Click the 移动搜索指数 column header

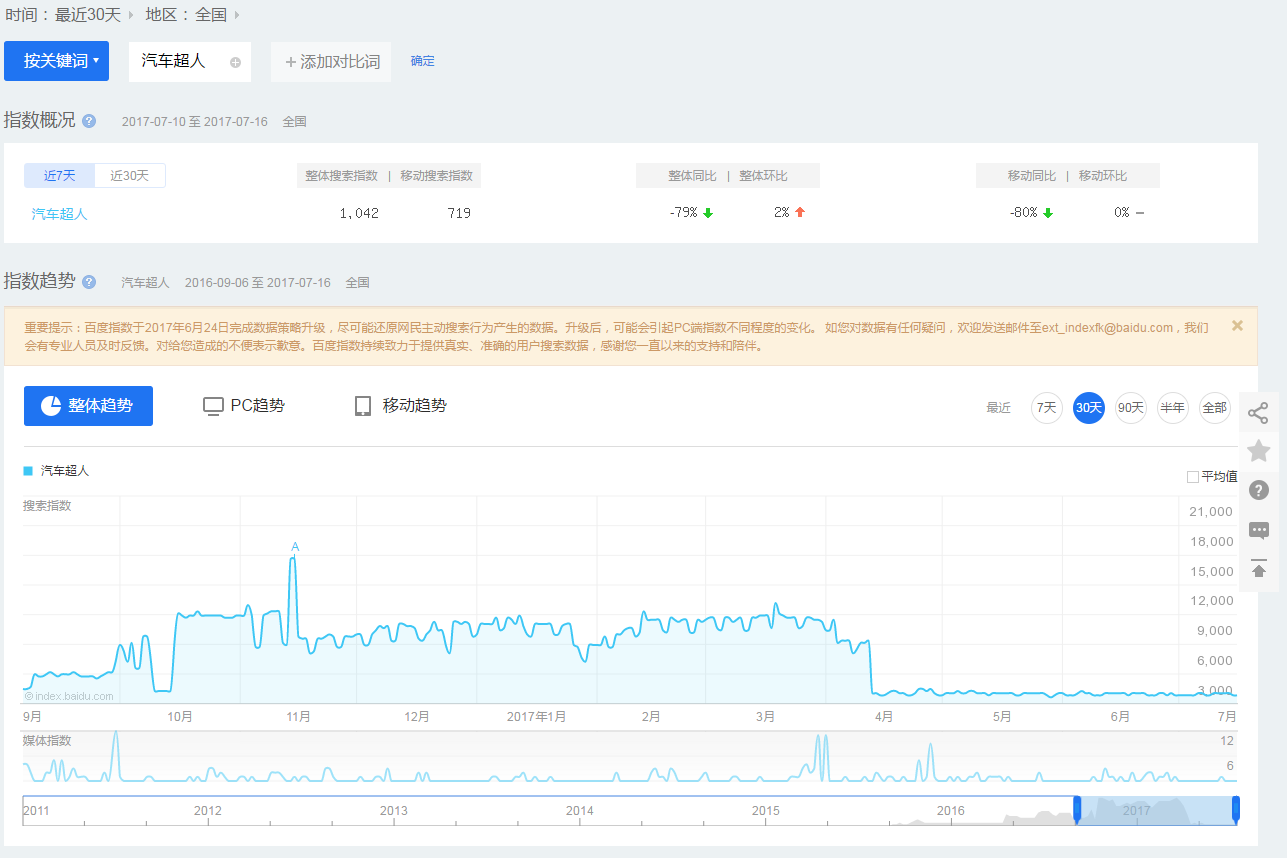pyautogui.click(x=437, y=176)
